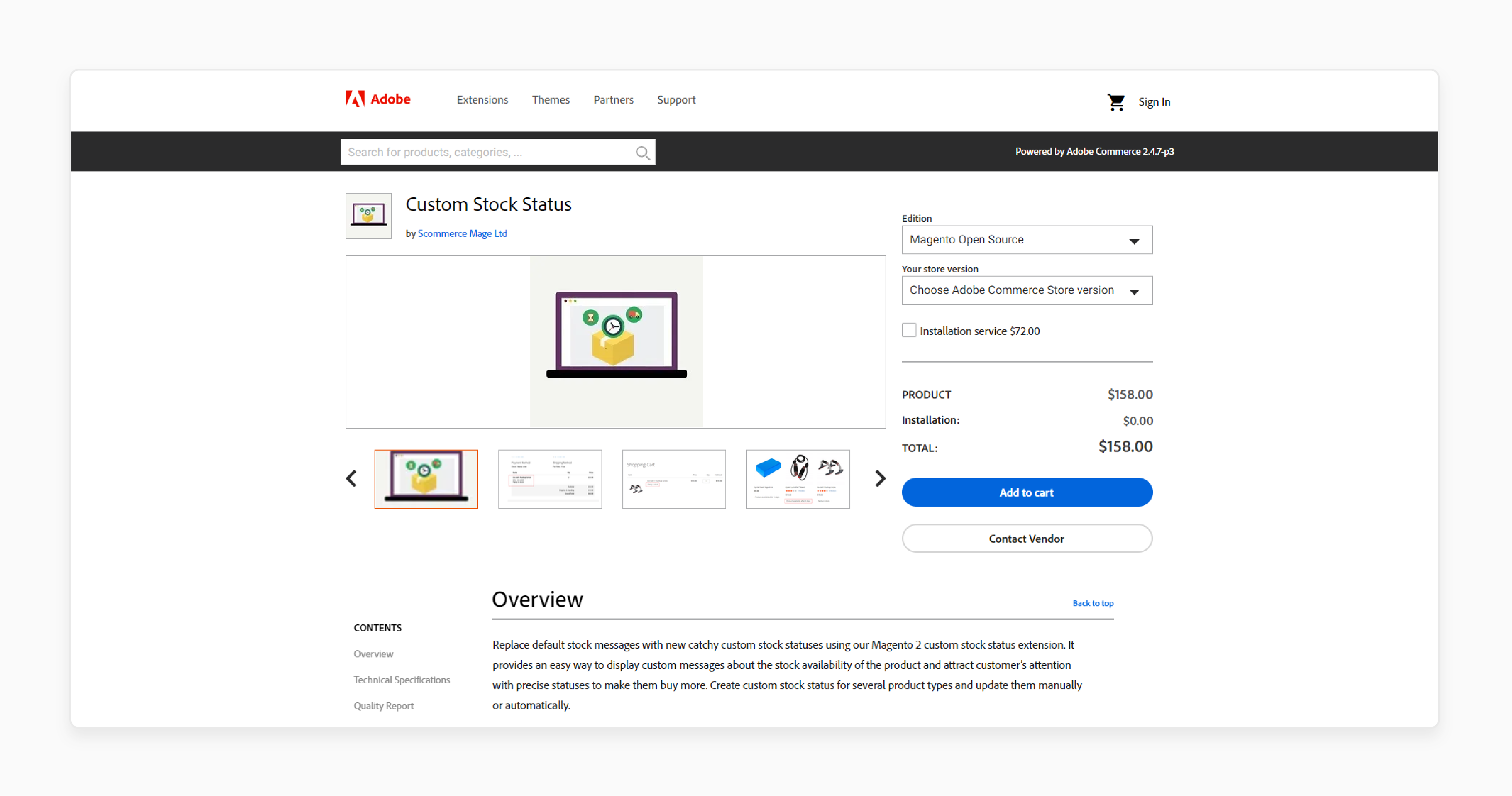
Task: Go to previous gallery thumbnails arrow
Action: [352, 478]
